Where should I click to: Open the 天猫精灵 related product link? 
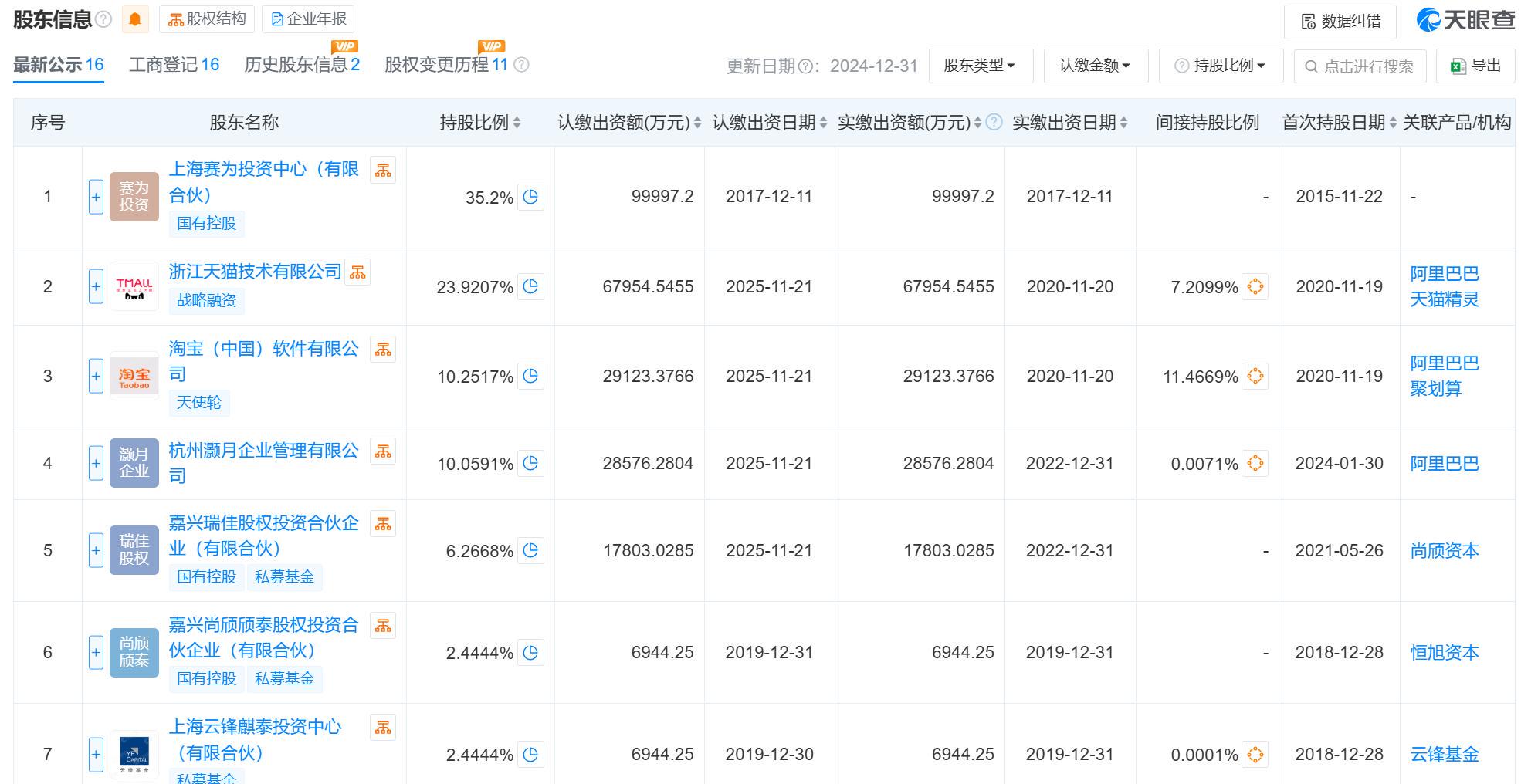[x=1444, y=299]
